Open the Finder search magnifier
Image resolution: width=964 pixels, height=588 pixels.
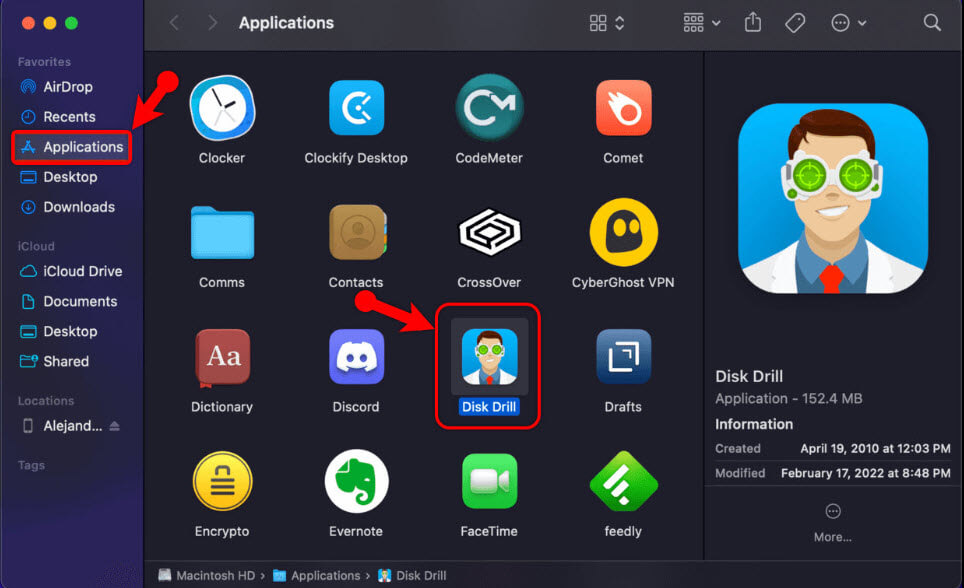tap(932, 23)
